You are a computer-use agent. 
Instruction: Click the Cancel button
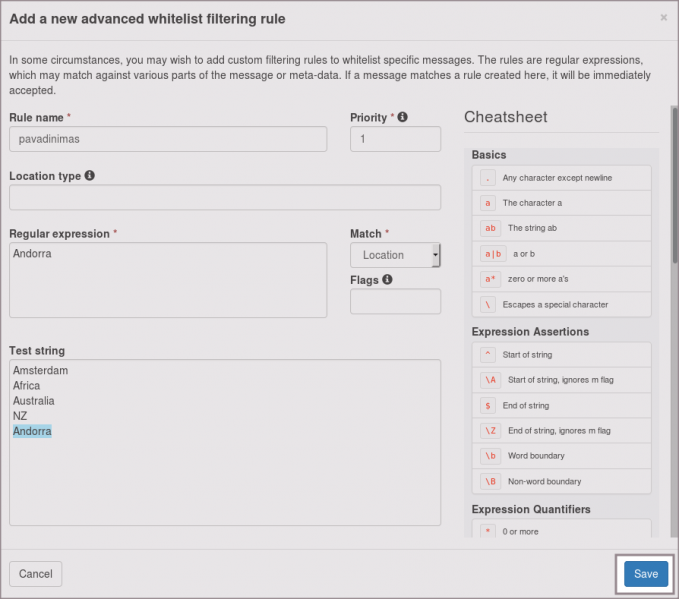click(36, 574)
